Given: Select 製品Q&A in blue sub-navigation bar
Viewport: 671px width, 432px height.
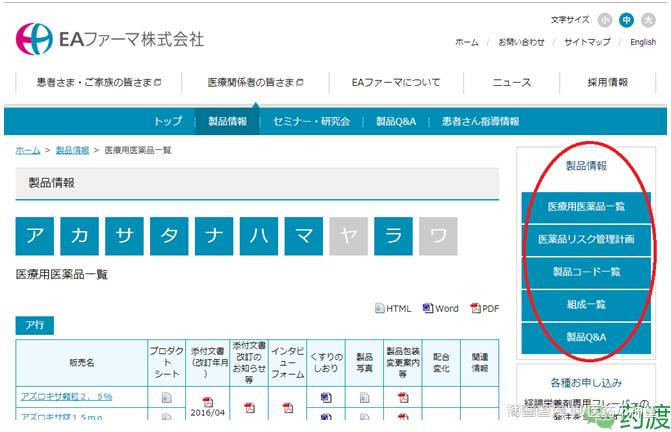Looking at the screenshot, I should coord(396,121).
